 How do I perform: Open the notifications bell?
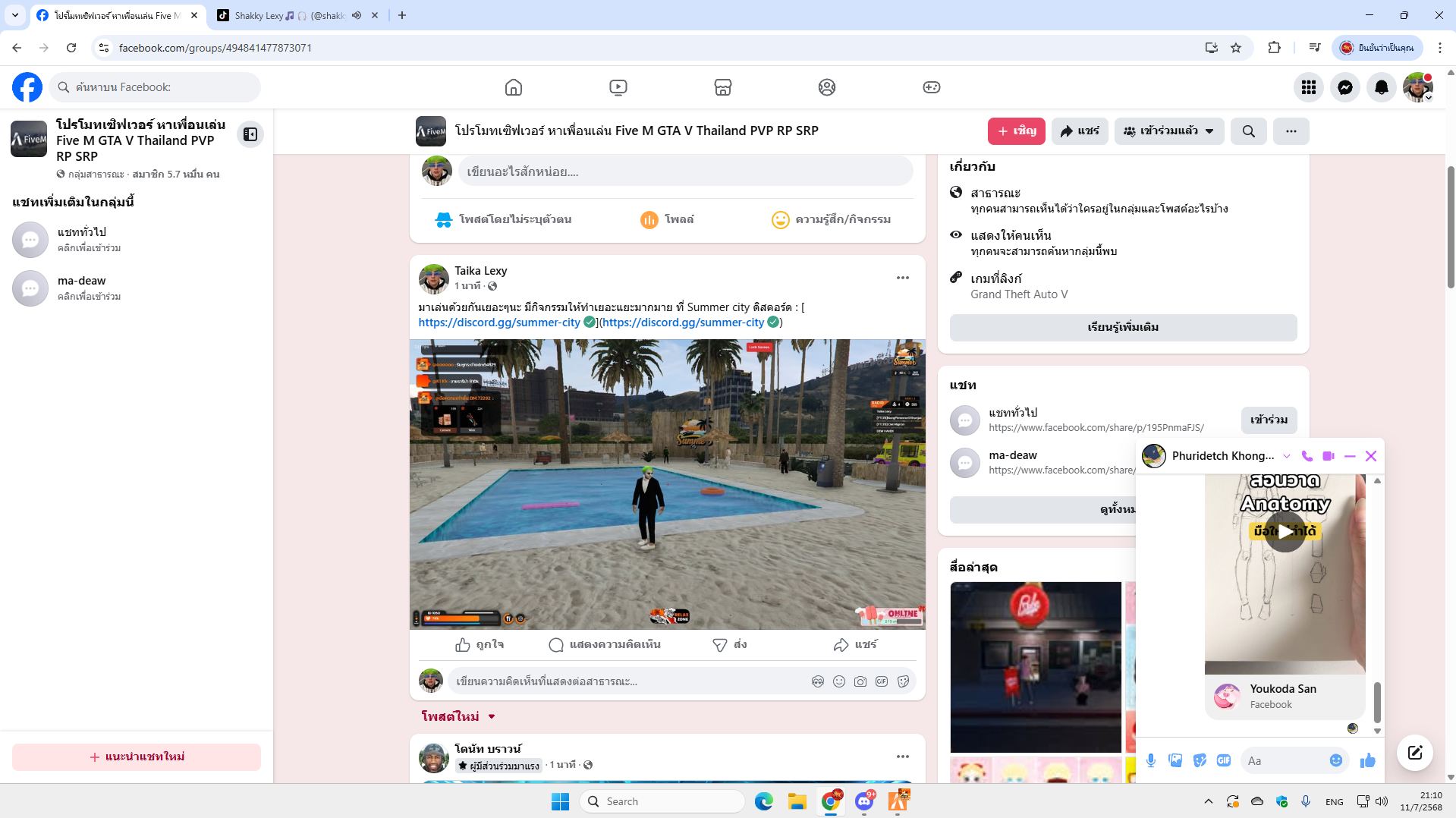(1381, 87)
